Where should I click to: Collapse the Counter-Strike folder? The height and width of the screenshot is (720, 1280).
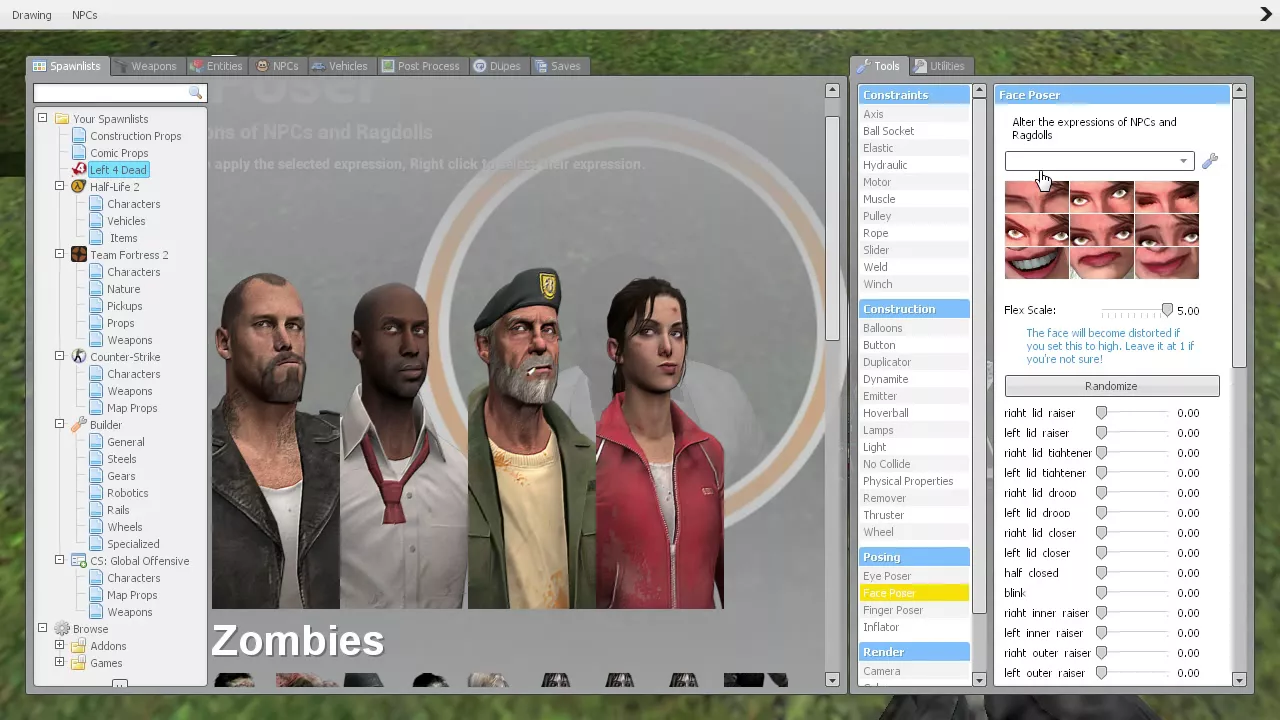[x=60, y=357]
